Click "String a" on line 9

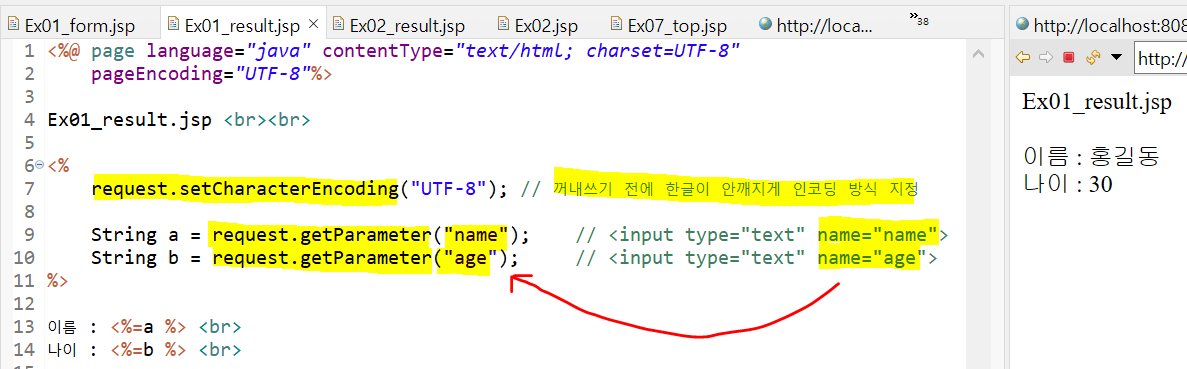click(135, 235)
